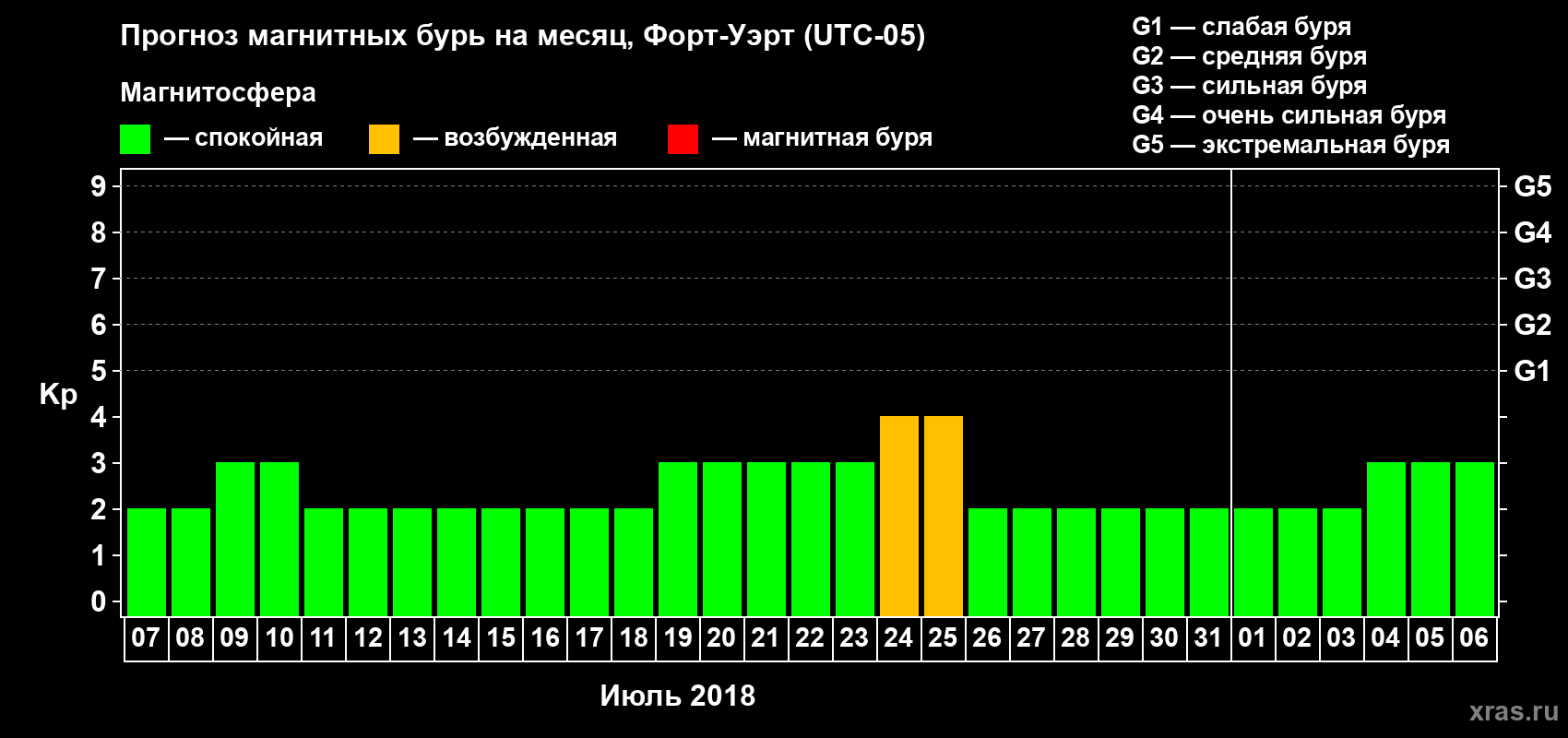This screenshot has height=738, width=1568.
Task: Click the right-axis G5 label
Action: point(1533,186)
